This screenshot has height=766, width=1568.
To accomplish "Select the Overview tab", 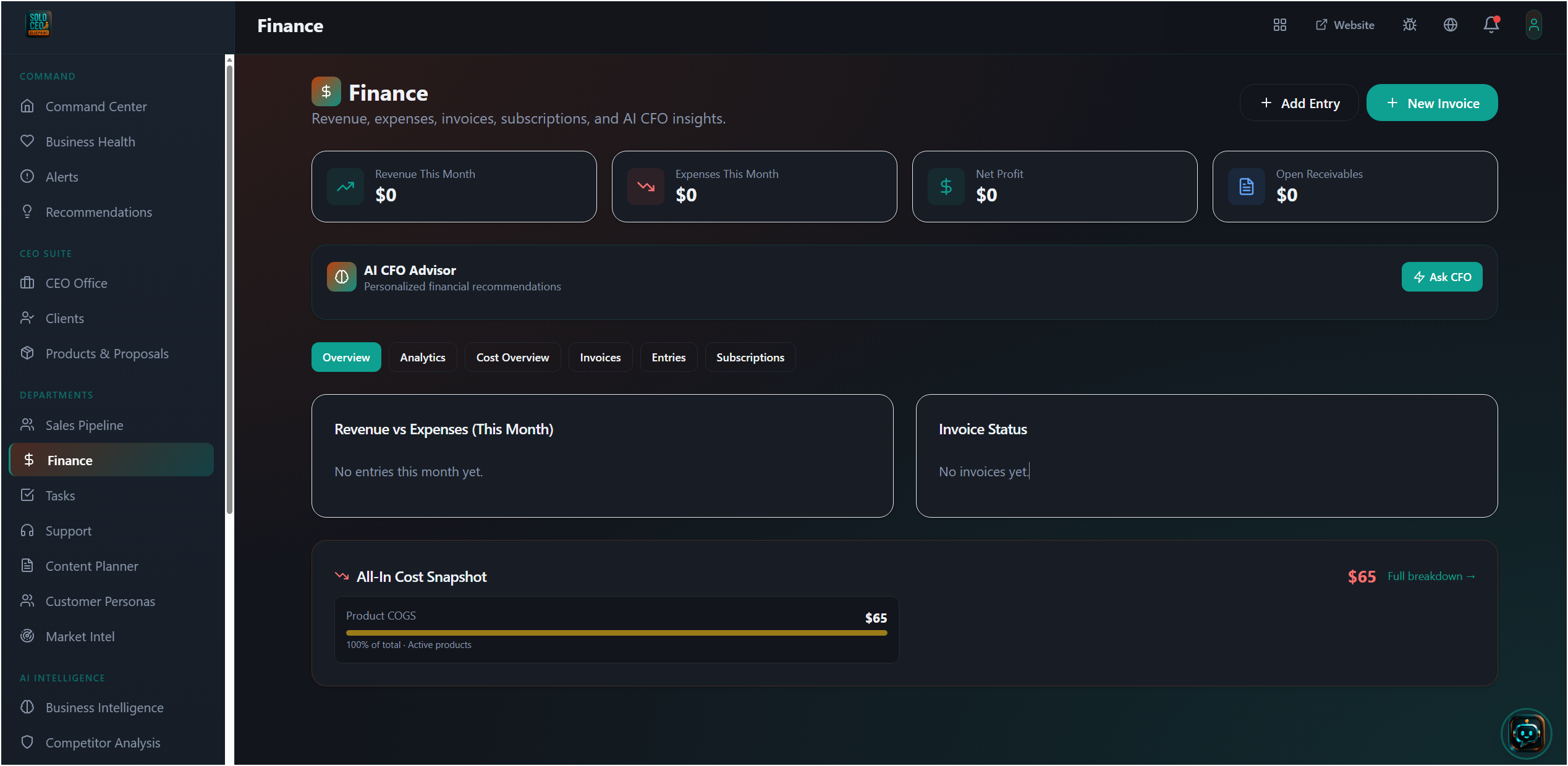I will (346, 358).
